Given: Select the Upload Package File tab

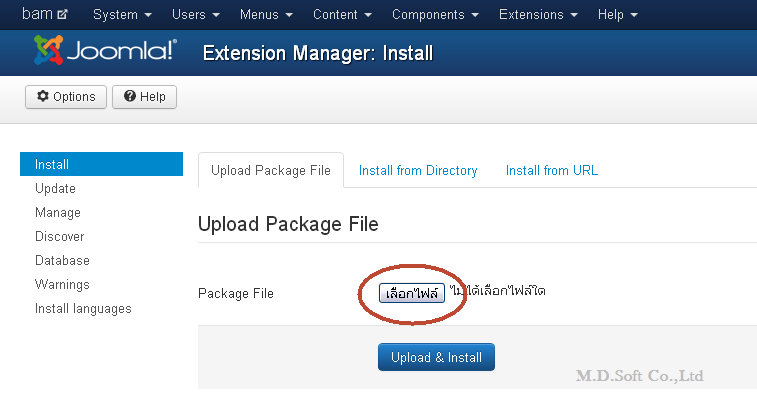Looking at the screenshot, I should (271, 170).
